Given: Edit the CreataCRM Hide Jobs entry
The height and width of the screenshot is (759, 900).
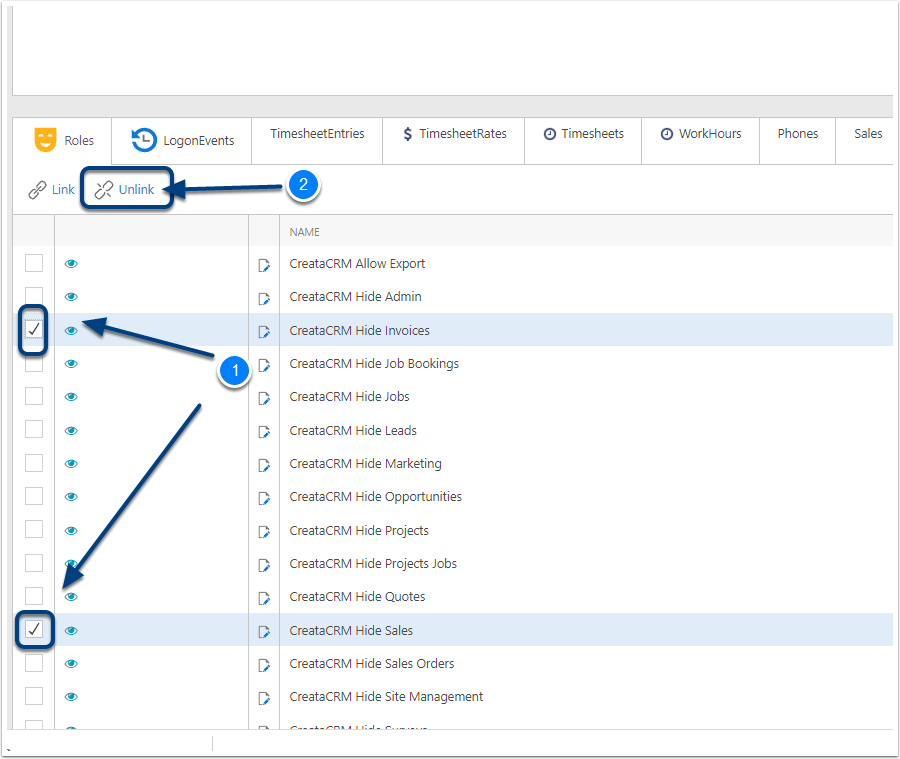Looking at the screenshot, I should click(264, 398).
